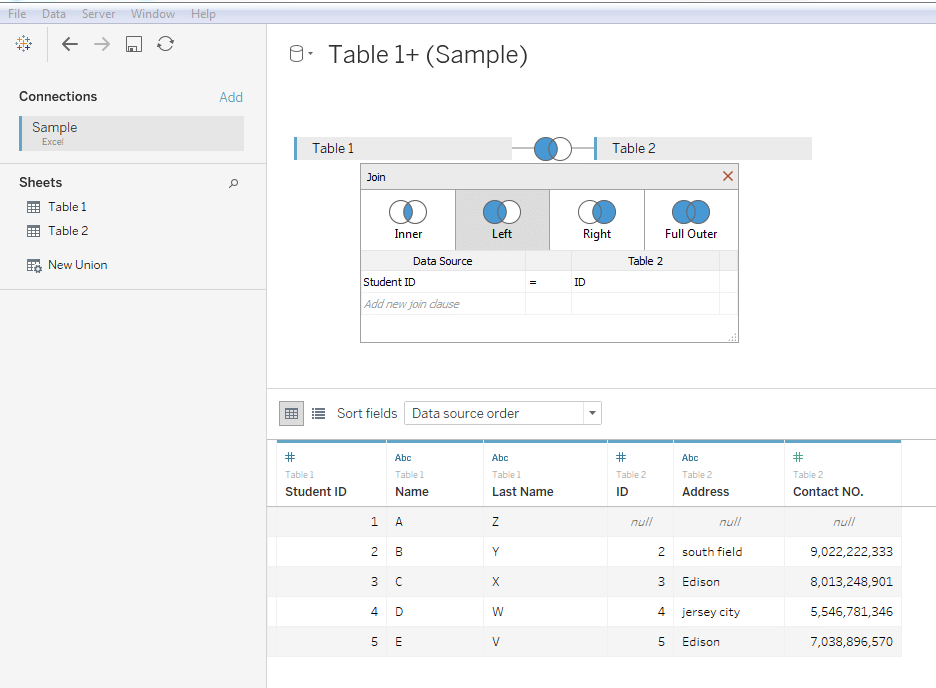Open the join operator equals dropdown

coord(533,283)
